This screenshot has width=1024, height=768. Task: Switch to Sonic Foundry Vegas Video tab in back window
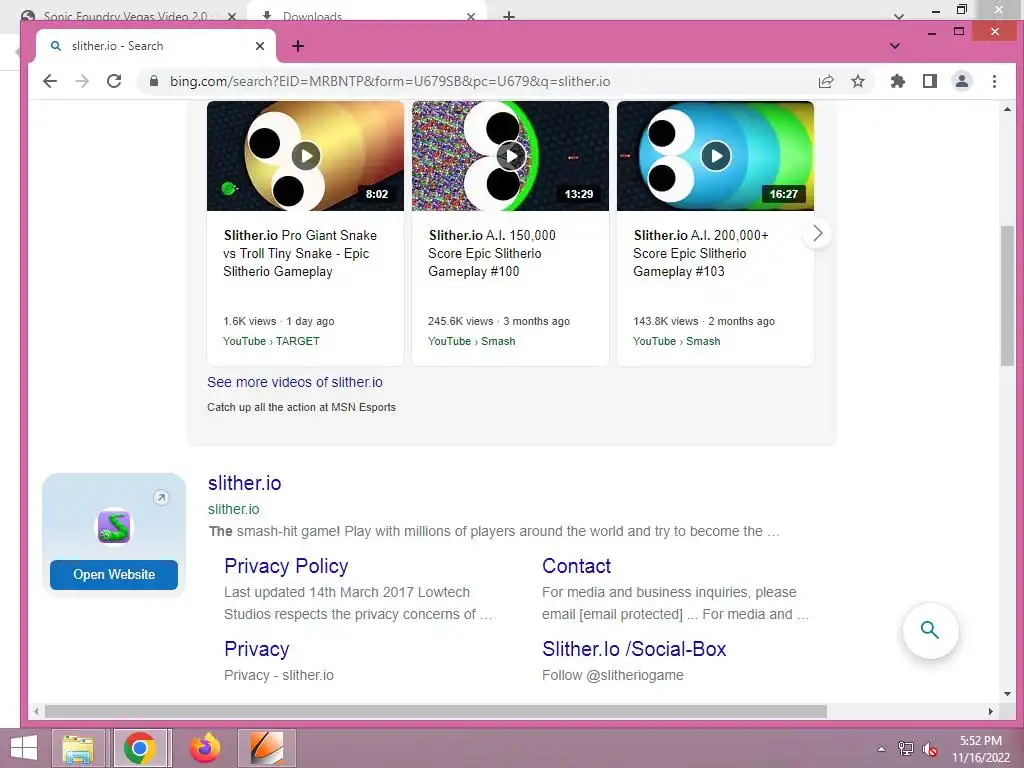[127, 16]
